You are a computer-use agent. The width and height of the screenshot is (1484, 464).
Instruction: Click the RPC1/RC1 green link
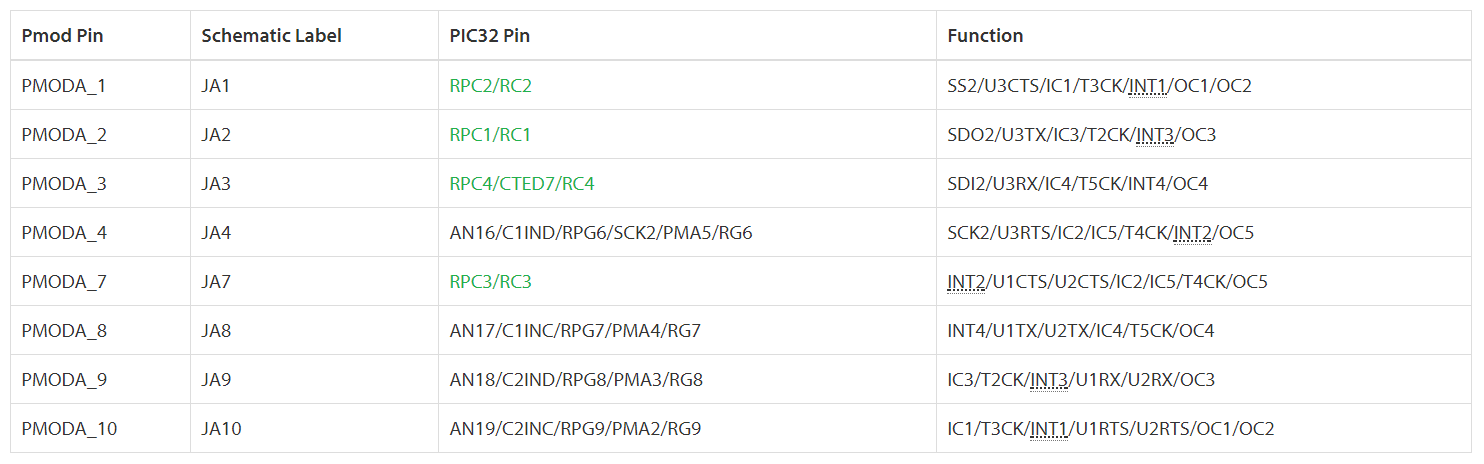tap(490, 135)
